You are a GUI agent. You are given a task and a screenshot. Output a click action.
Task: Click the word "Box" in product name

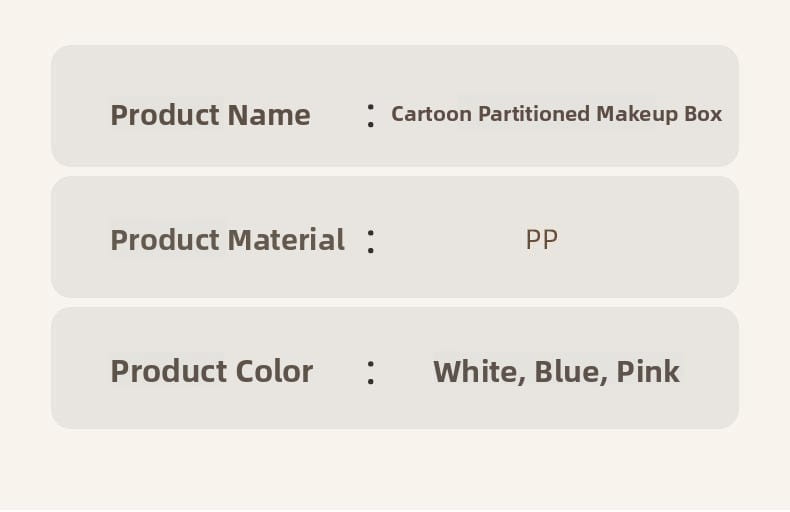tap(703, 114)
